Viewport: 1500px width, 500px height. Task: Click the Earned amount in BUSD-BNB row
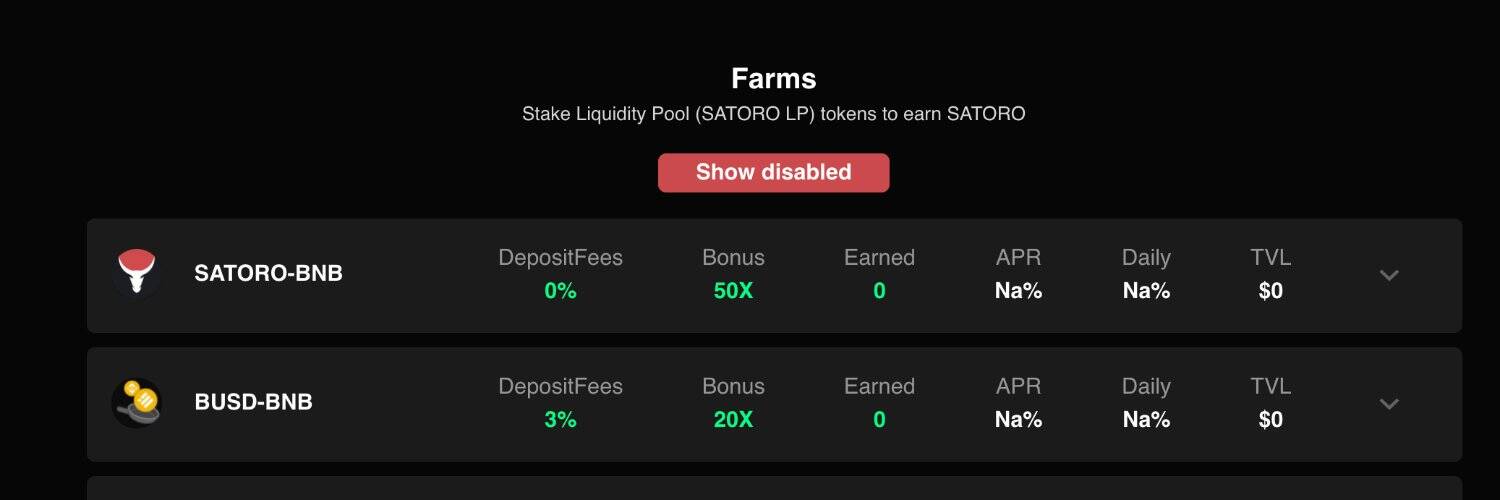click(x=879, y=420)
